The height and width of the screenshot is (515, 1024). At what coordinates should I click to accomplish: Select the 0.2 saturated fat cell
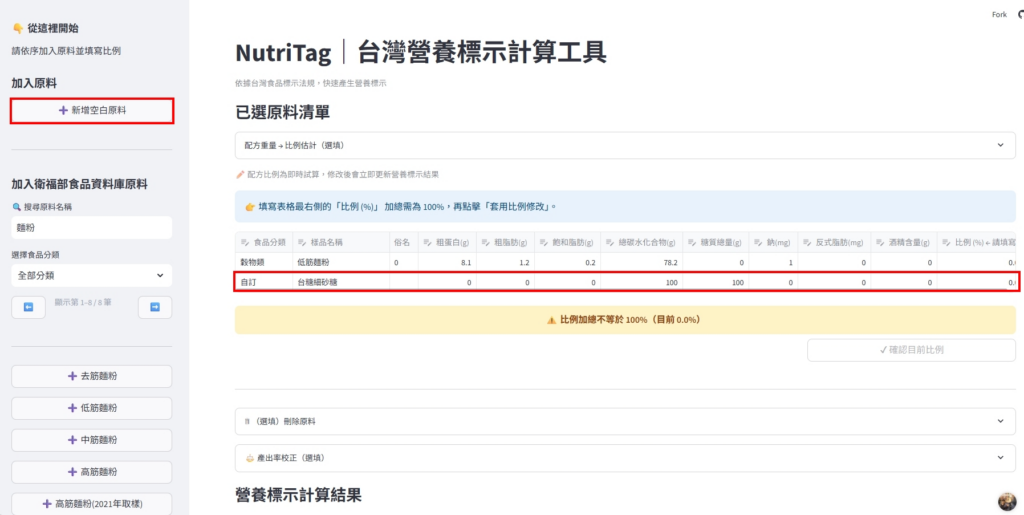tap(568, 262)
